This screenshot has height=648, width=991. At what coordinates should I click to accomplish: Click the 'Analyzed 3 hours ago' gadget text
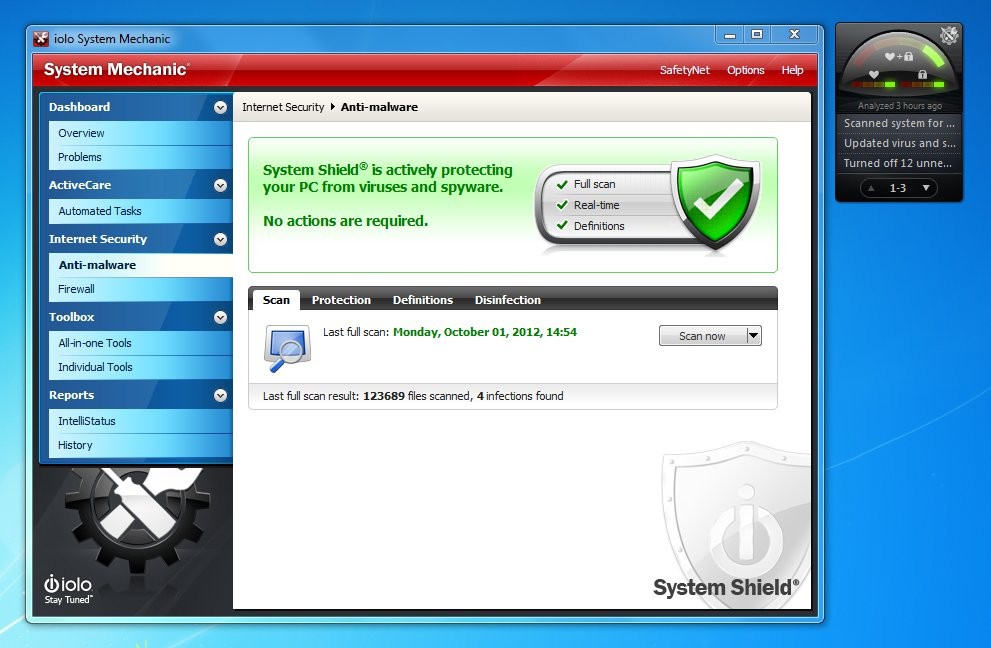tap(899, 106)
